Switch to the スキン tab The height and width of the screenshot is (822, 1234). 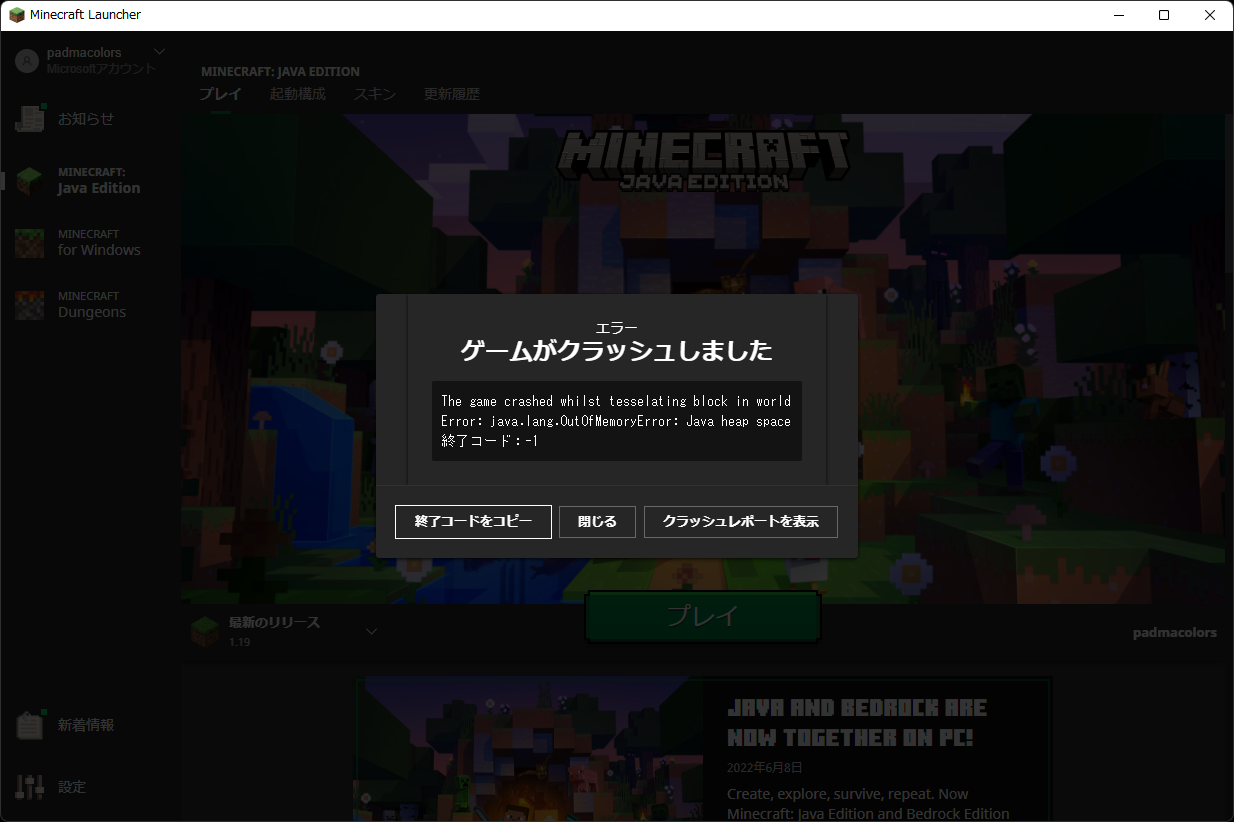click(375, 94)
